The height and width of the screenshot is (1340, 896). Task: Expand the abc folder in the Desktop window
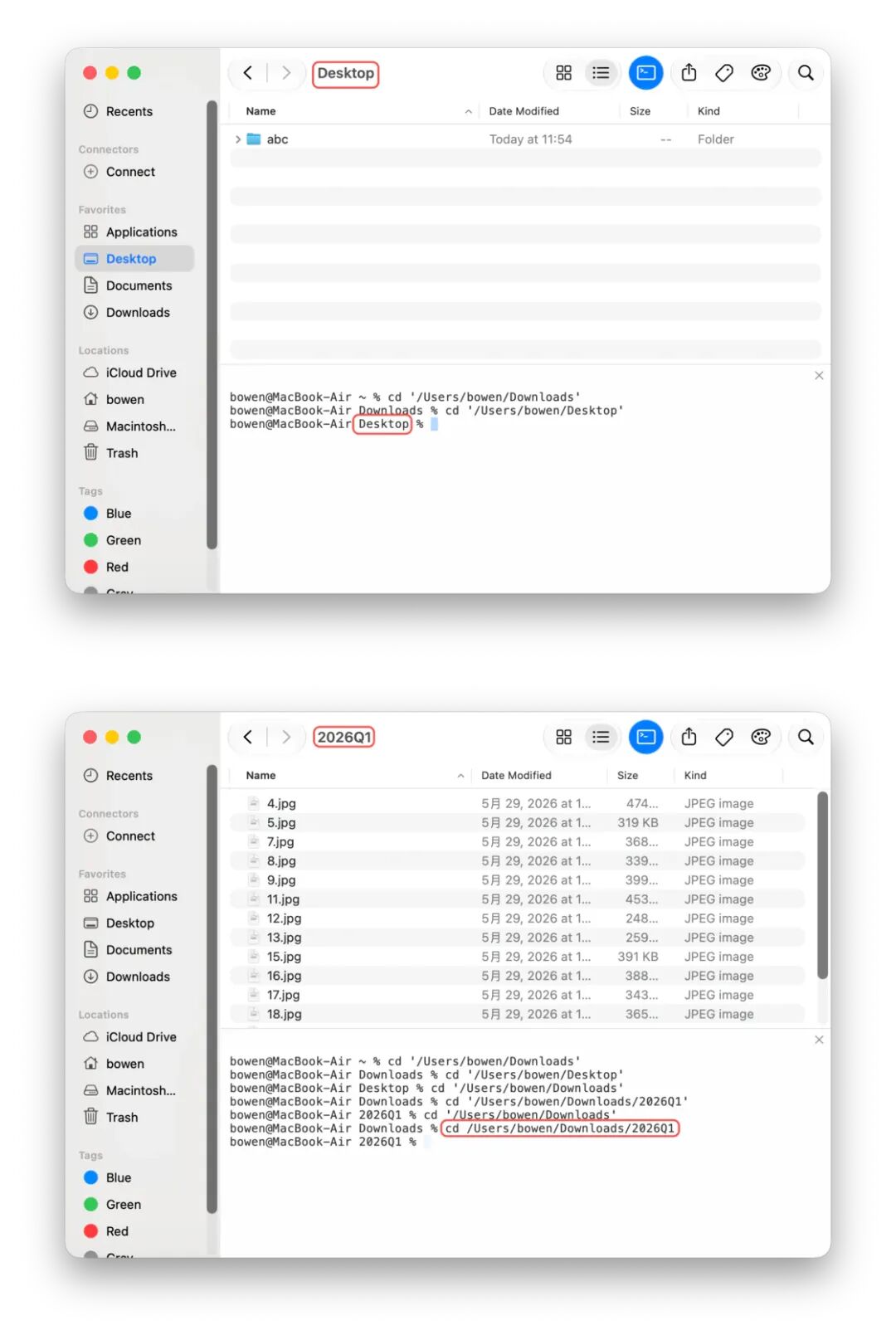point(238,139)
